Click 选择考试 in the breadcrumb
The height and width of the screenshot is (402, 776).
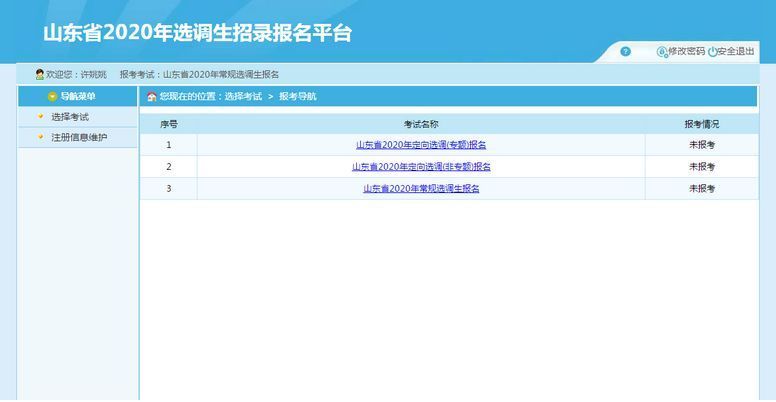pos(243,97)
